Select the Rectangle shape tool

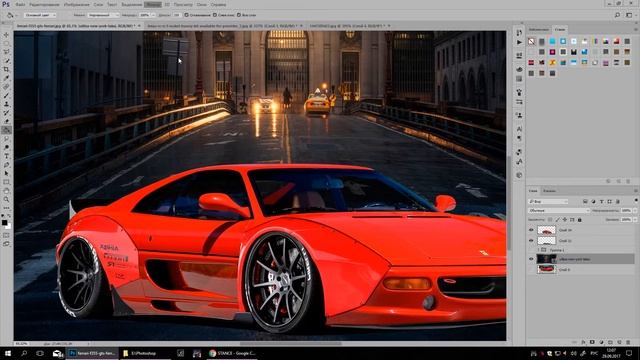[6, 182]
